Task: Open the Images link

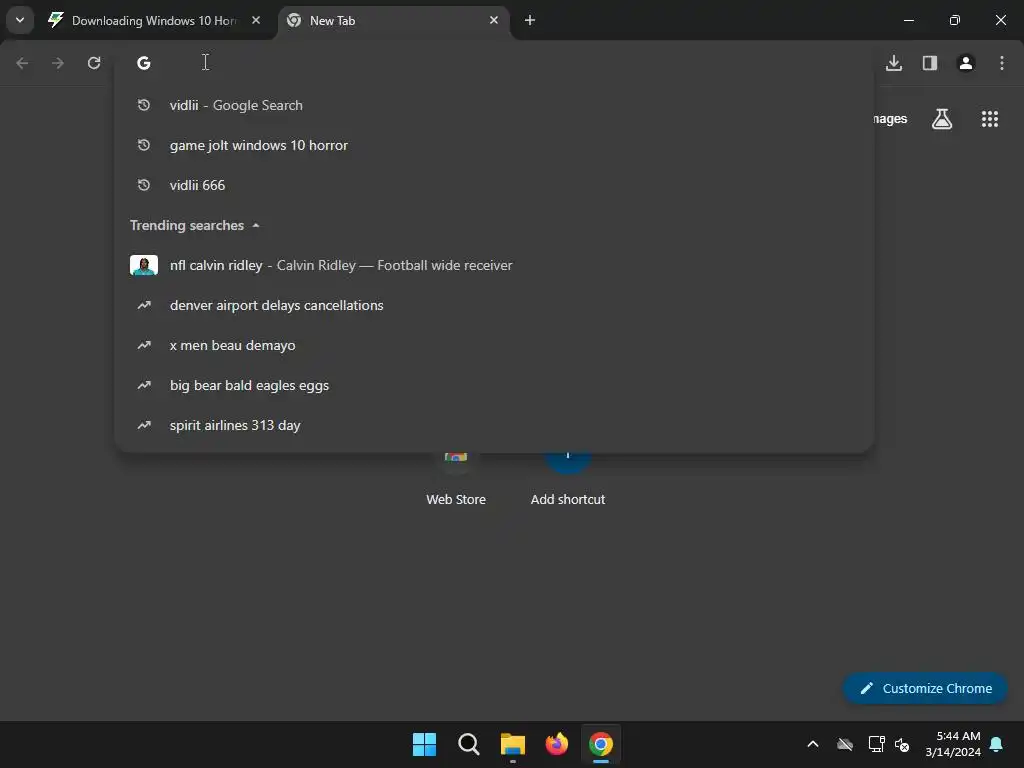Action: pyautogui.click(x=890, y=119)
